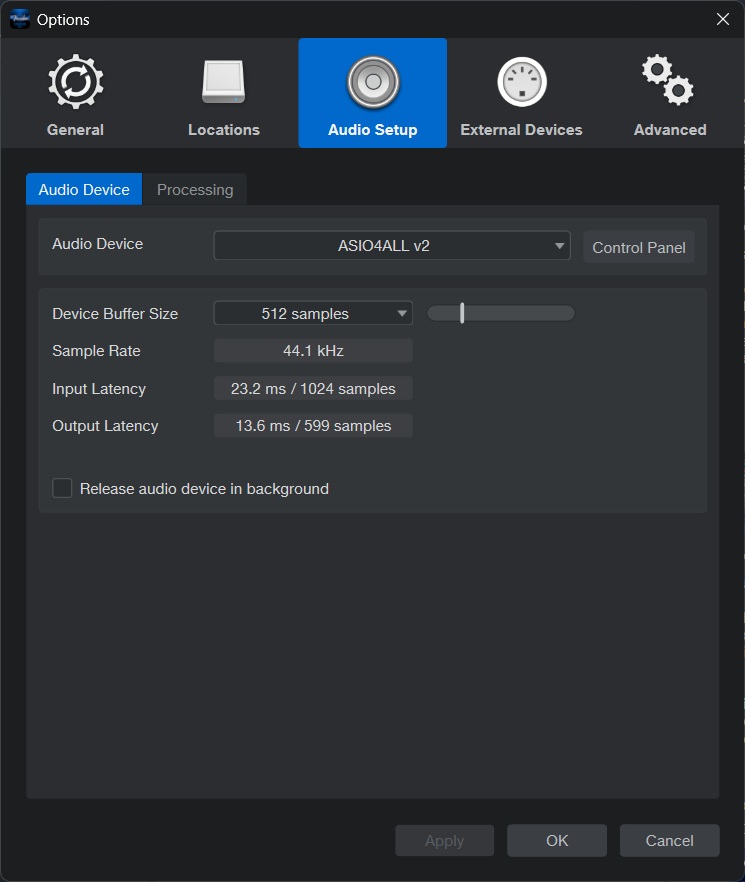Open the External Devices MIDI connector icon
This screenshot has width=745, height=882.
pyautogui.click(x=522, y=82)
